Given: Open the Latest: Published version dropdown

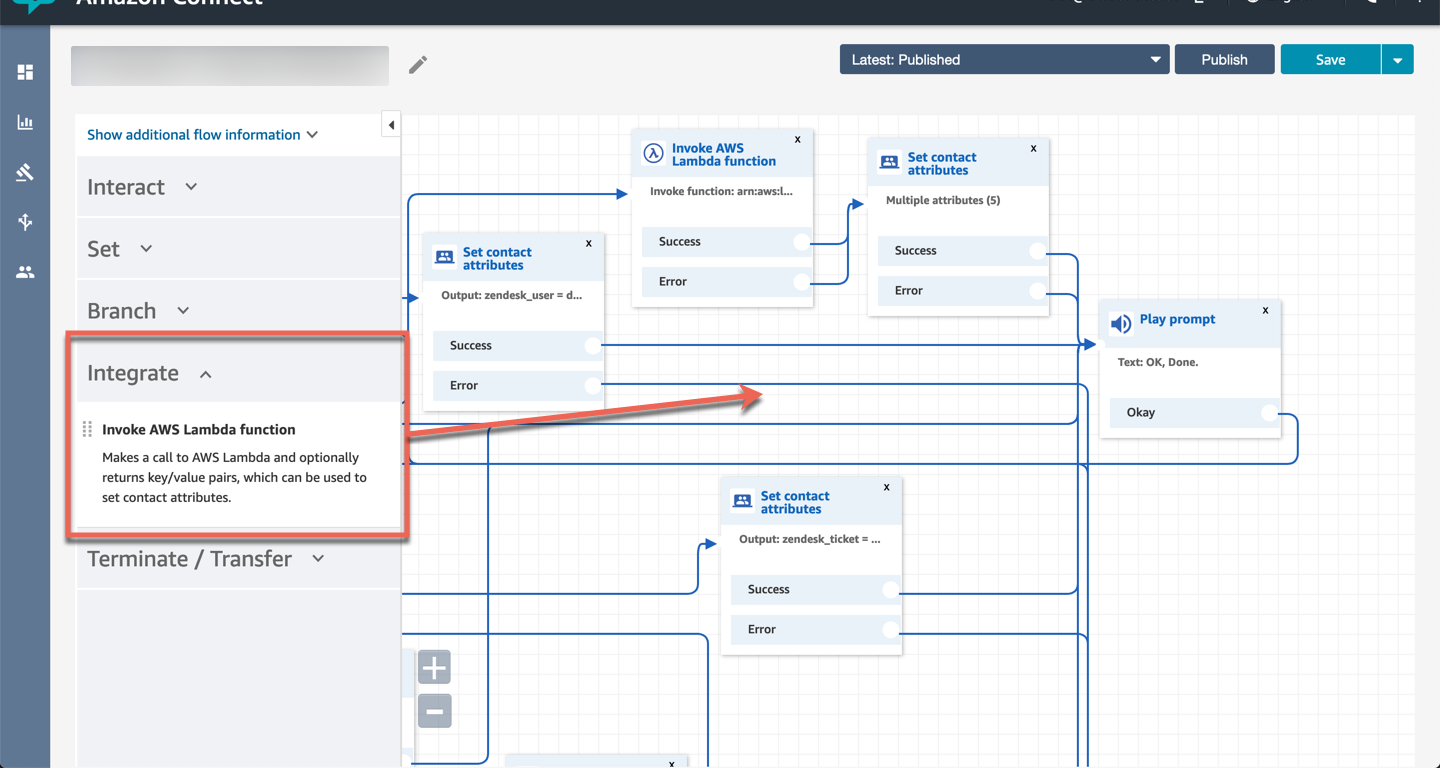Looking at the screenshot, I should click(1004, 60).
